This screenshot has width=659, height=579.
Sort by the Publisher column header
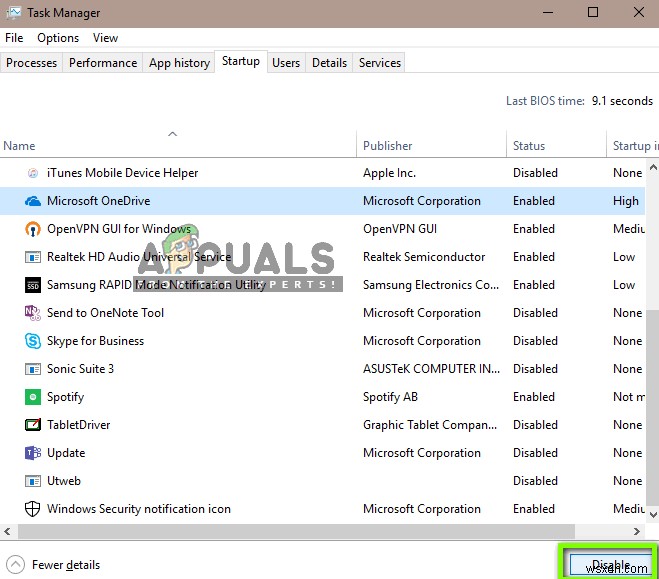tap(432, 145)
